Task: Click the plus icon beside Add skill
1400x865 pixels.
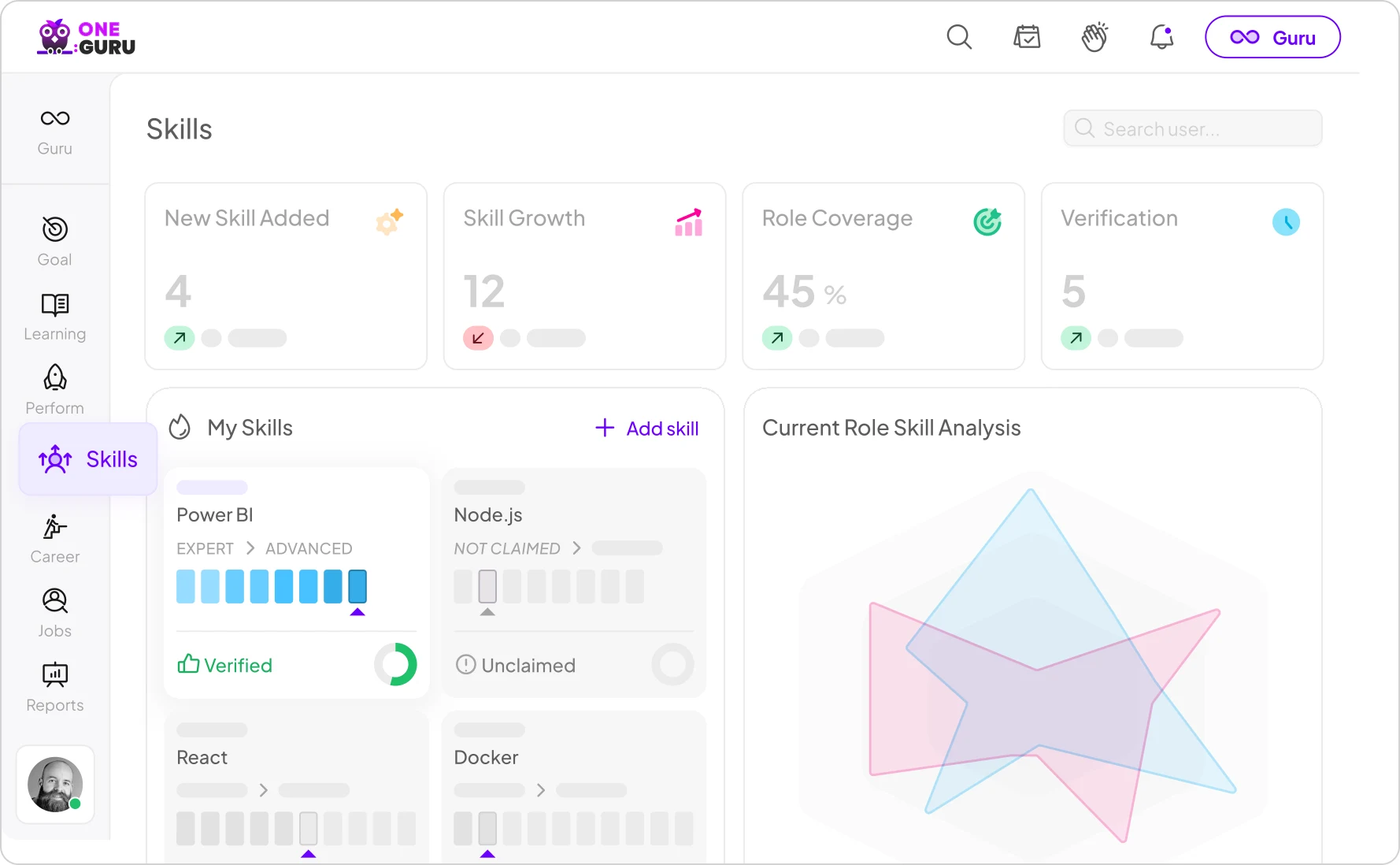Action: pyautogui.click(x=605, y=428)
